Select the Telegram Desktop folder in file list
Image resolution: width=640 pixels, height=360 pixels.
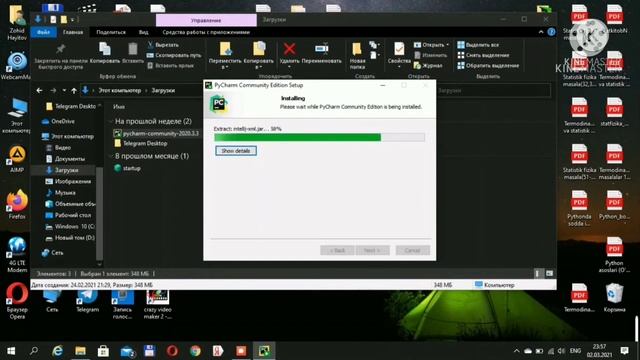click(x=141, y=143)
